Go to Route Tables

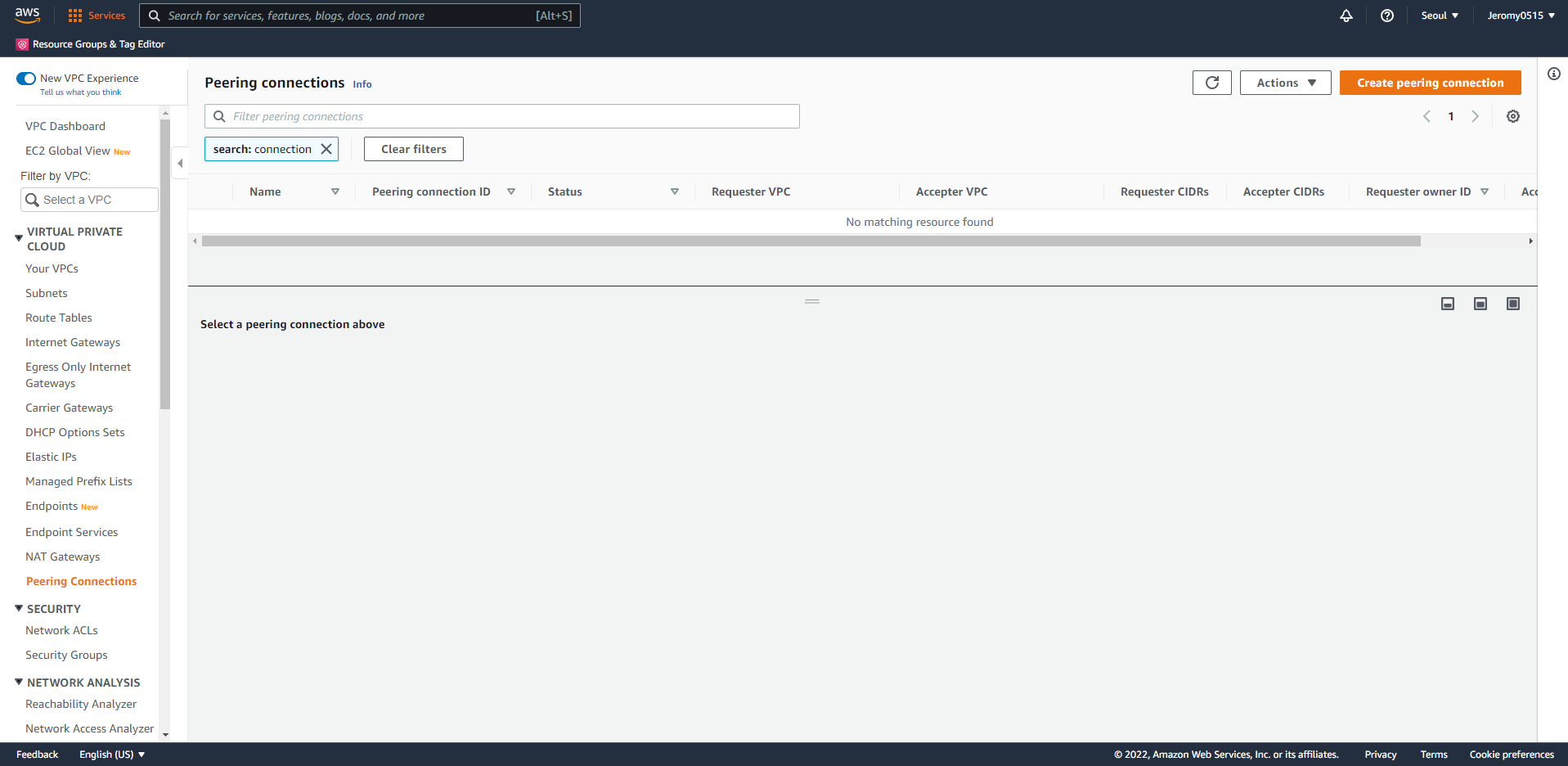tap(59, 318)
